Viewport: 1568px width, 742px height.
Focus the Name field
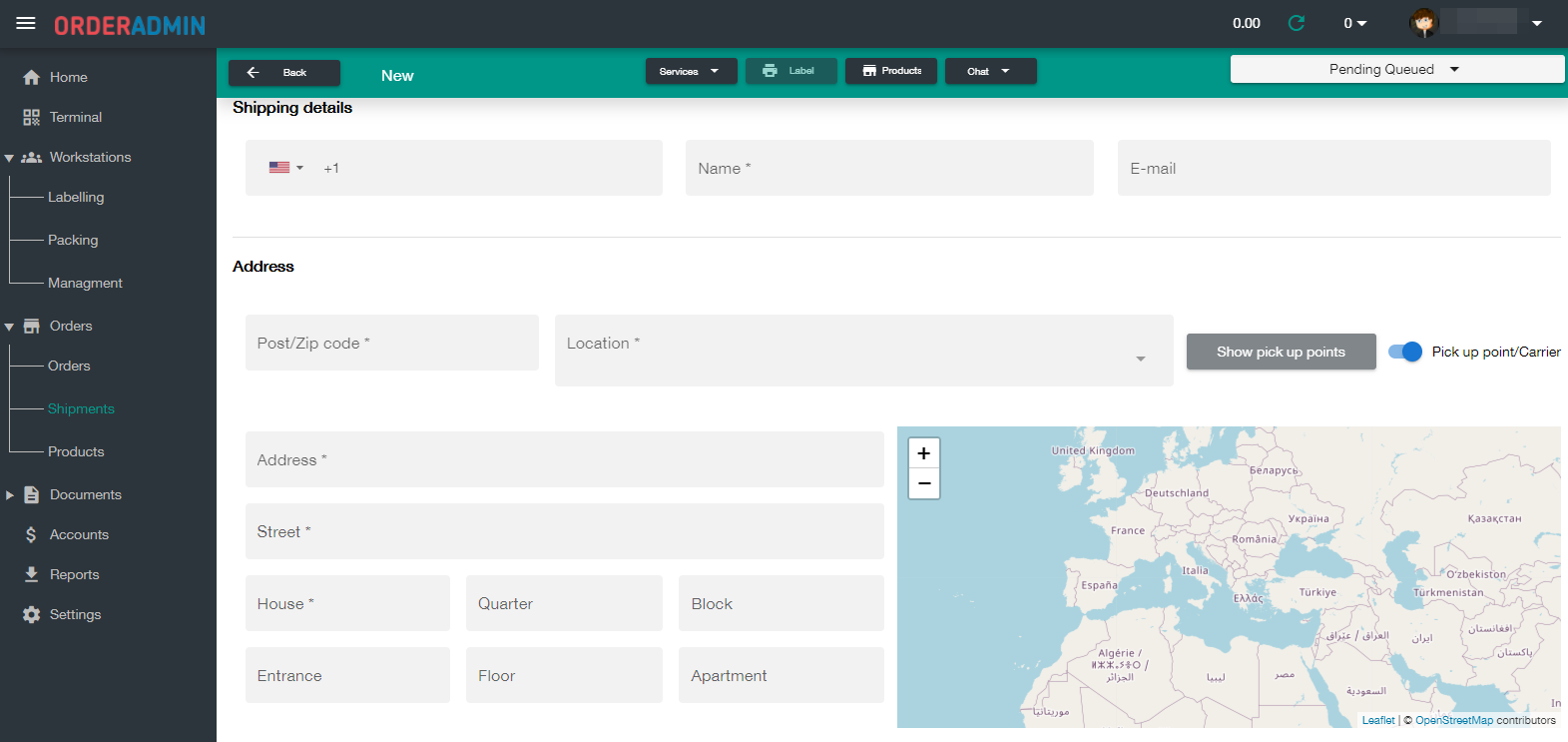click(x=889, y=168)
